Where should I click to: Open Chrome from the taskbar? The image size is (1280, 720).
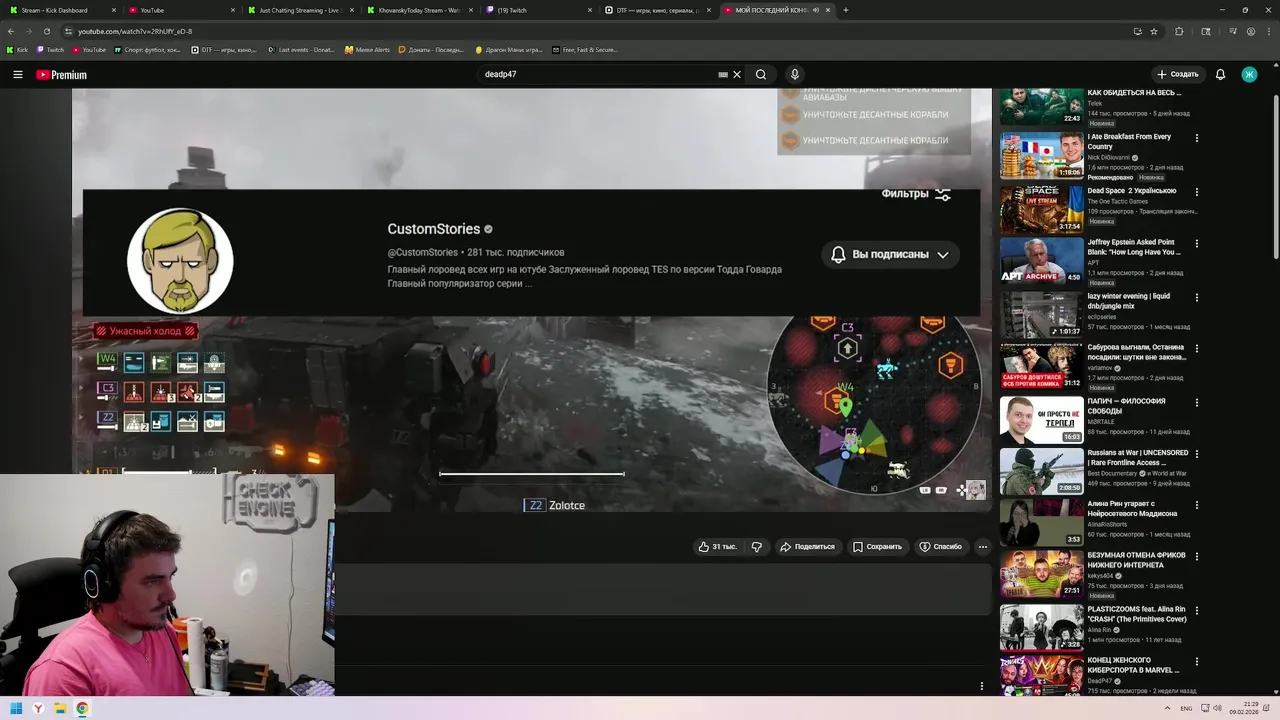(82, 709)
